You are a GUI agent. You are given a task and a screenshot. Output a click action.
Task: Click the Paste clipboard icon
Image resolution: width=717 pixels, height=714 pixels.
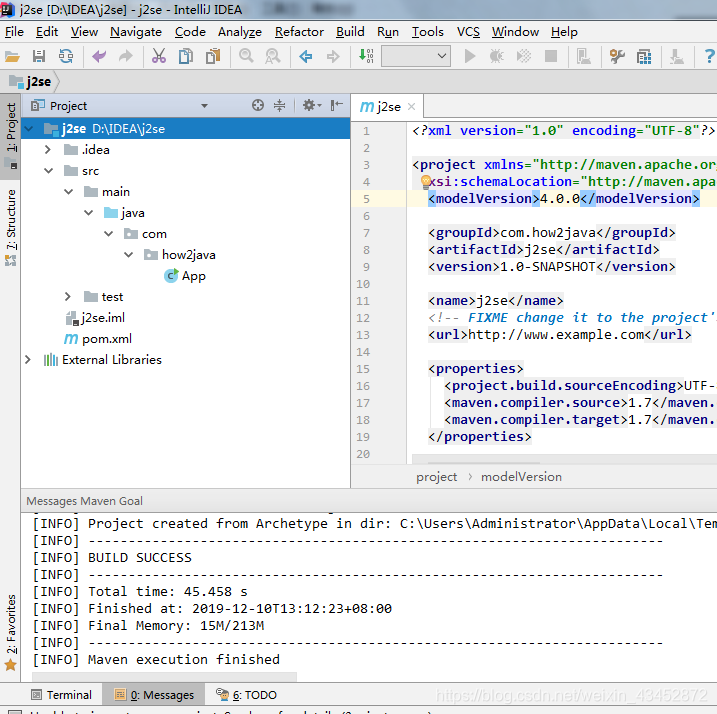click(213, 57)
